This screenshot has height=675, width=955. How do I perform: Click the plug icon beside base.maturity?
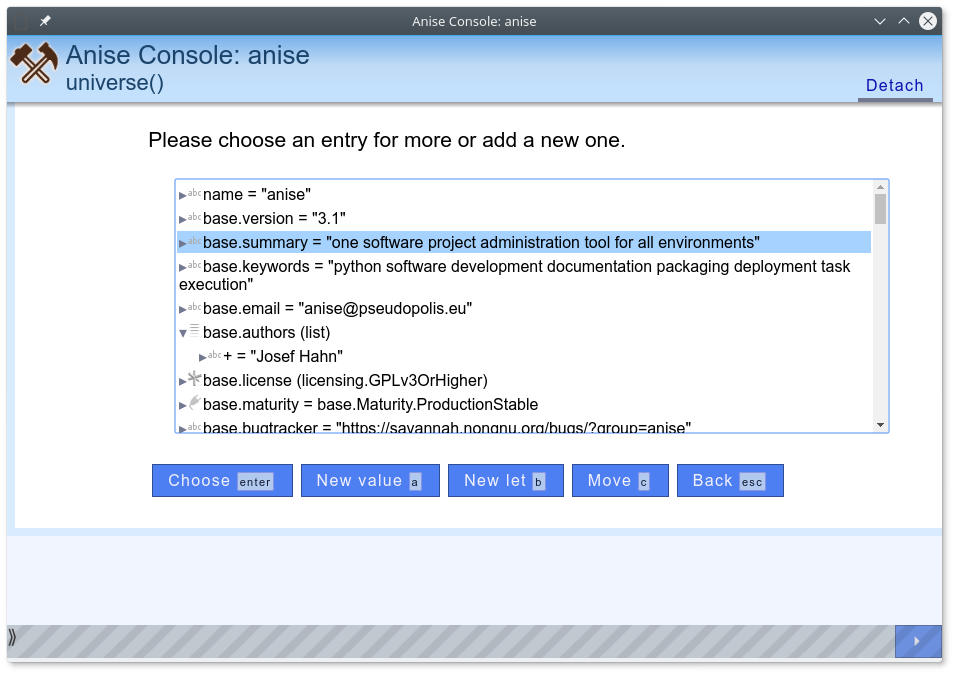(x=194, y=403)
